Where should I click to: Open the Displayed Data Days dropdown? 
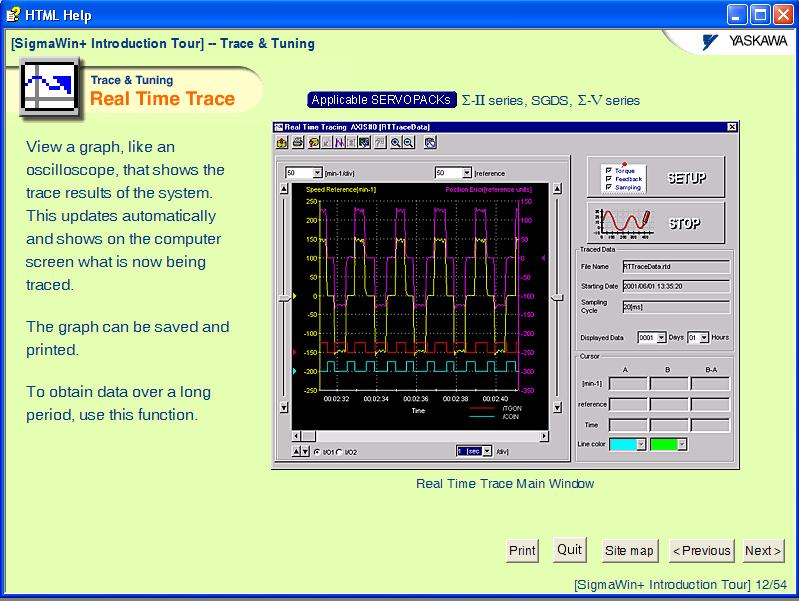pos(661,337)
